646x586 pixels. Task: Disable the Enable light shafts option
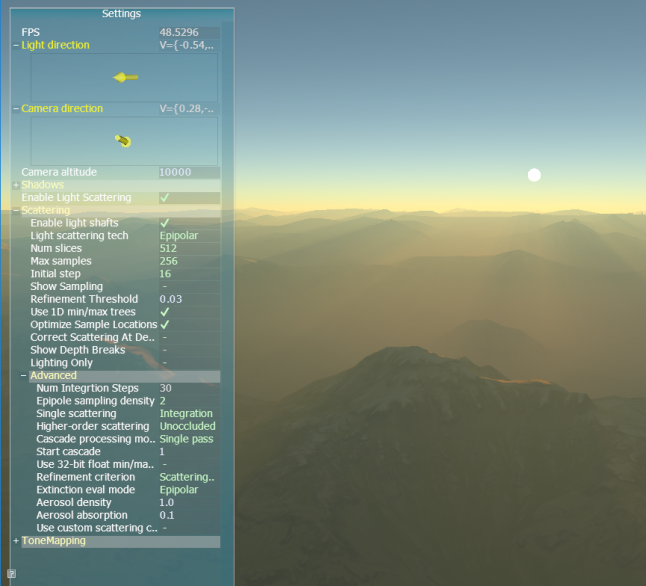tap(165, 223)
